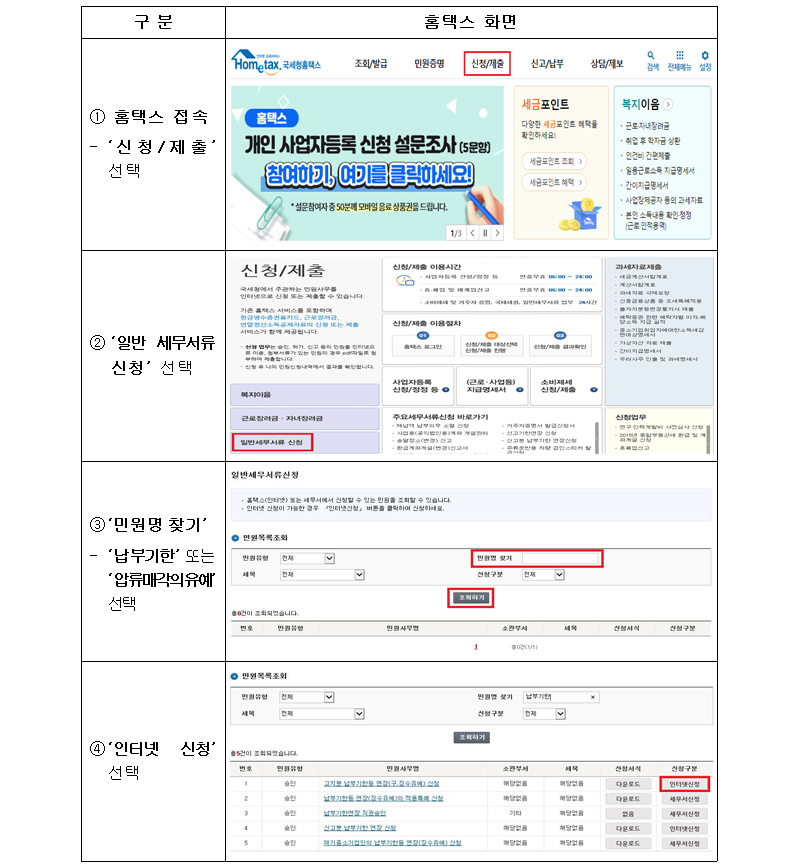Open the 검색 search icon
Screen dimensions: 800x868
click(x=652, y=59)
